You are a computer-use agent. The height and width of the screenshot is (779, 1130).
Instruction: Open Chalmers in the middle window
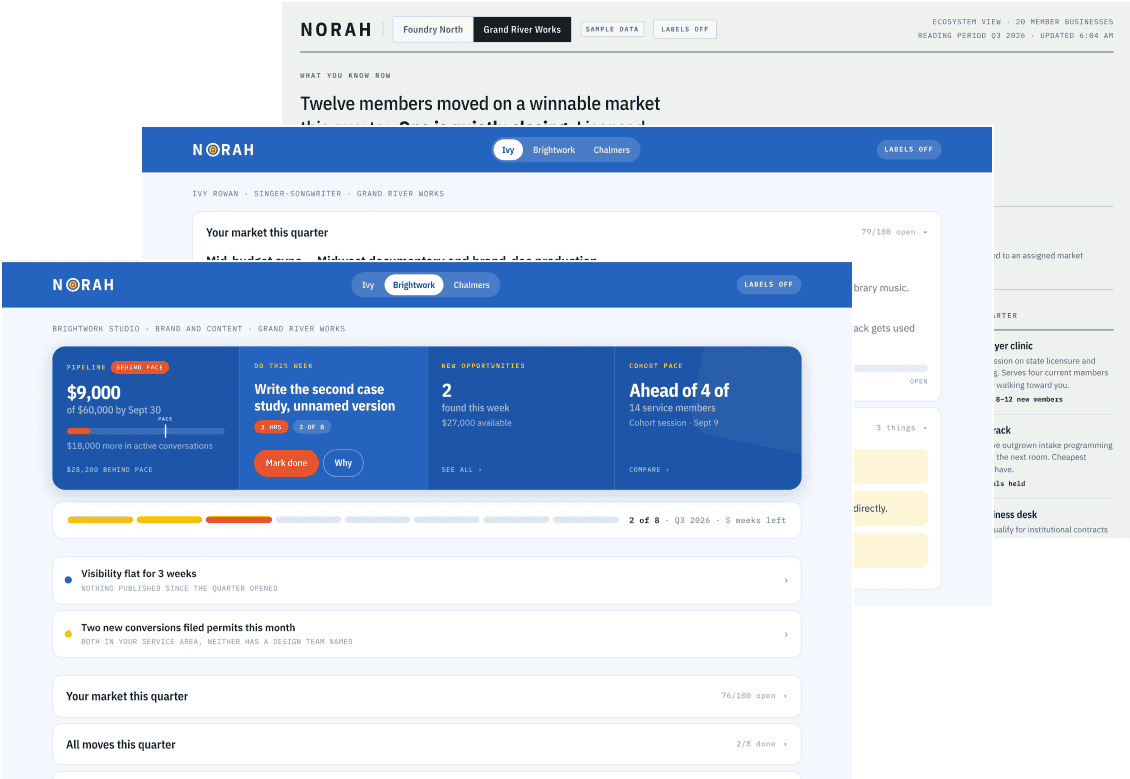pyautogui.click(x=611, y=150)
